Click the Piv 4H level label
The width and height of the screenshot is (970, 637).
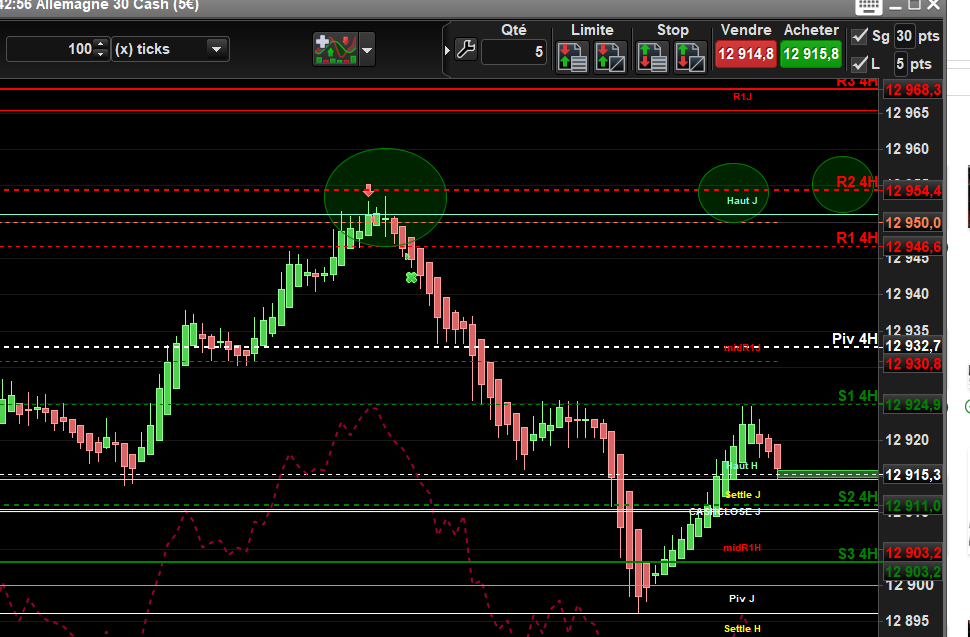click(x=854, y=339)
